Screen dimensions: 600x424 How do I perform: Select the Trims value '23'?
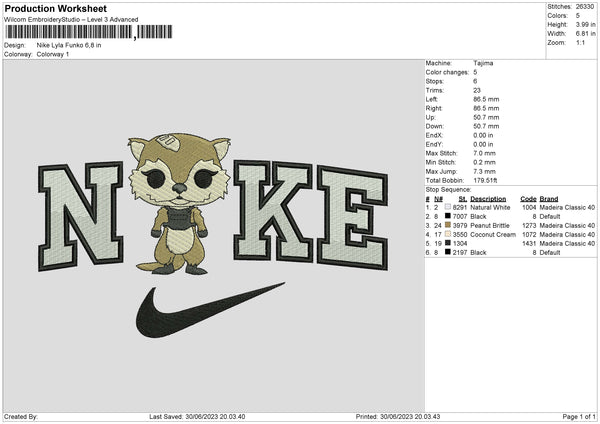(x=477, y=90)
